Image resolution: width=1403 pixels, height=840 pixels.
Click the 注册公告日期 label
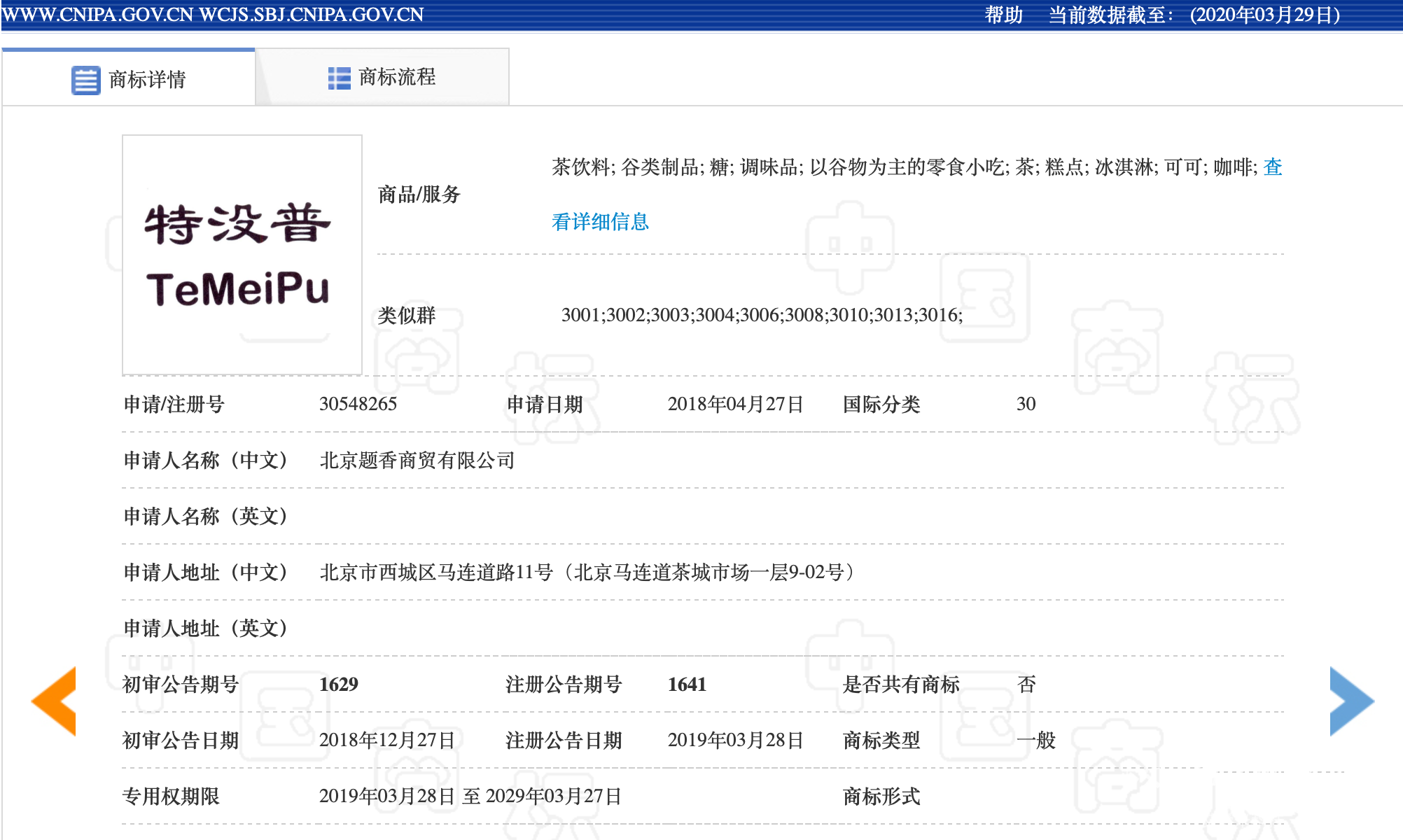tap(564, 740)
